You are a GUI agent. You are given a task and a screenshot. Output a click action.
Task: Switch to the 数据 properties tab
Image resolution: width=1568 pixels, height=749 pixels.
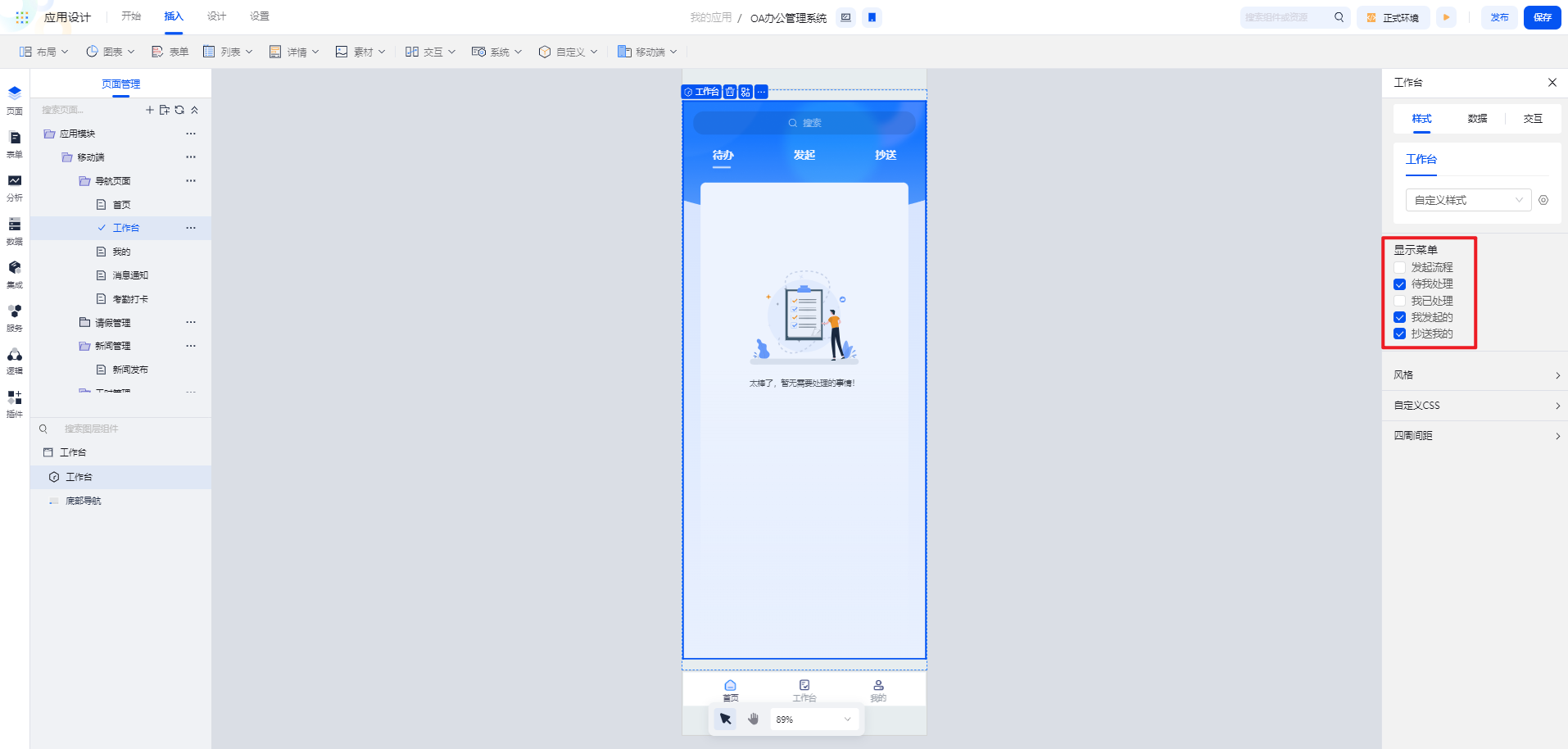1477,119
